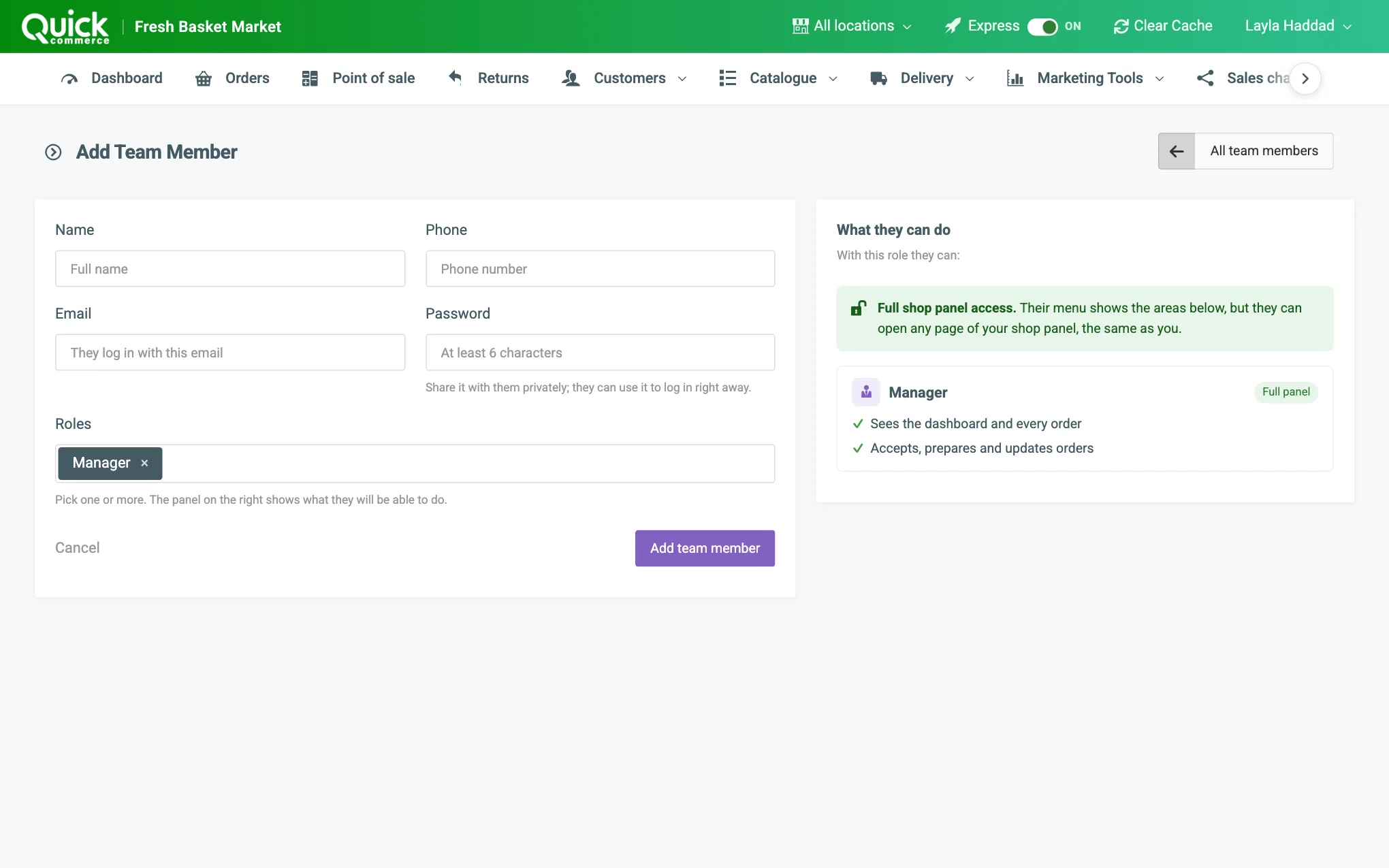The height and width of the screenshot is (868, 1389).
Task: Click into the Full name field
Action: click(230, 269)
